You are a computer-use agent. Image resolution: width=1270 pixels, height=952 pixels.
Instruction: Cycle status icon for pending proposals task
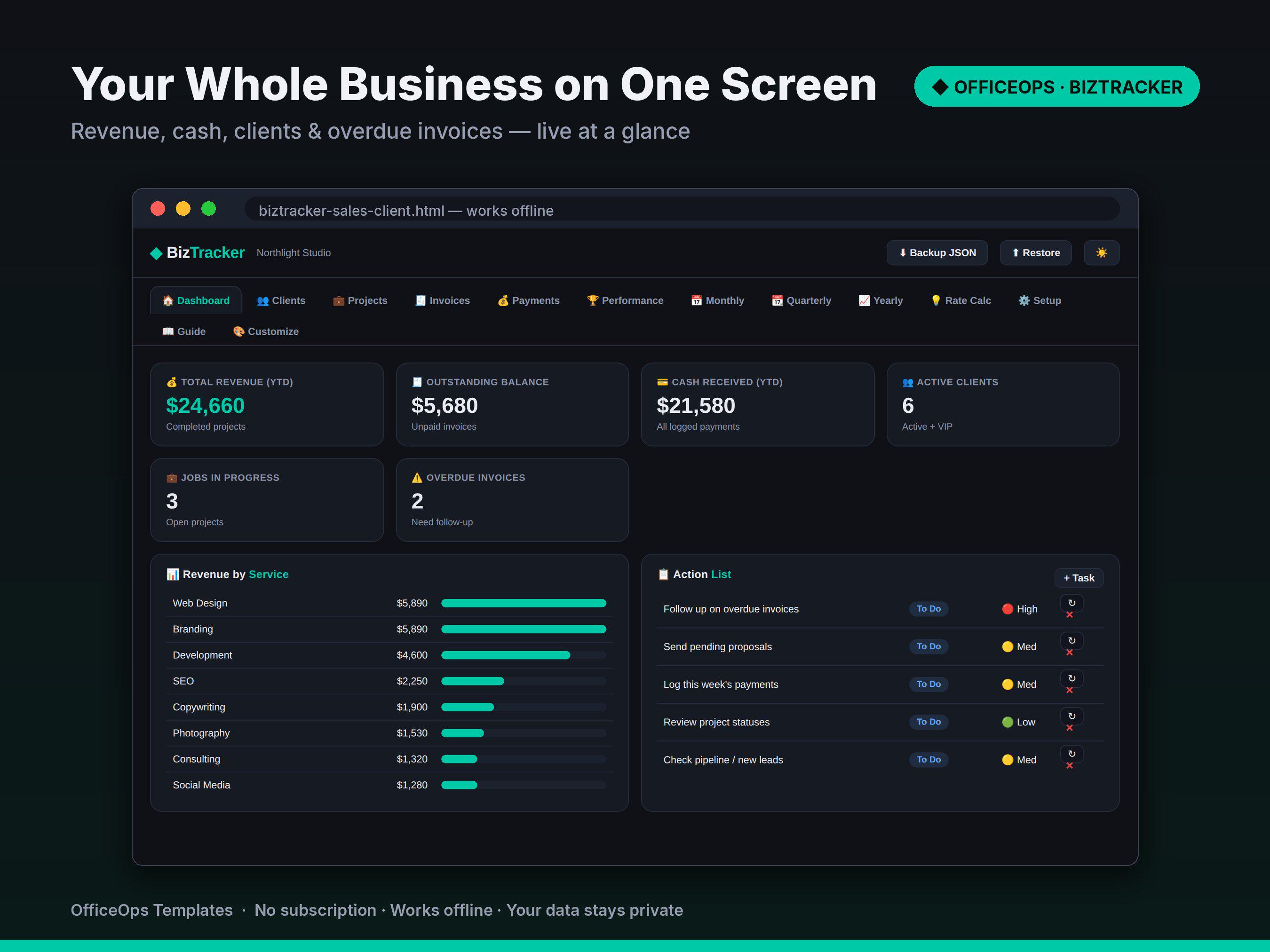(x=1072, y=640)
